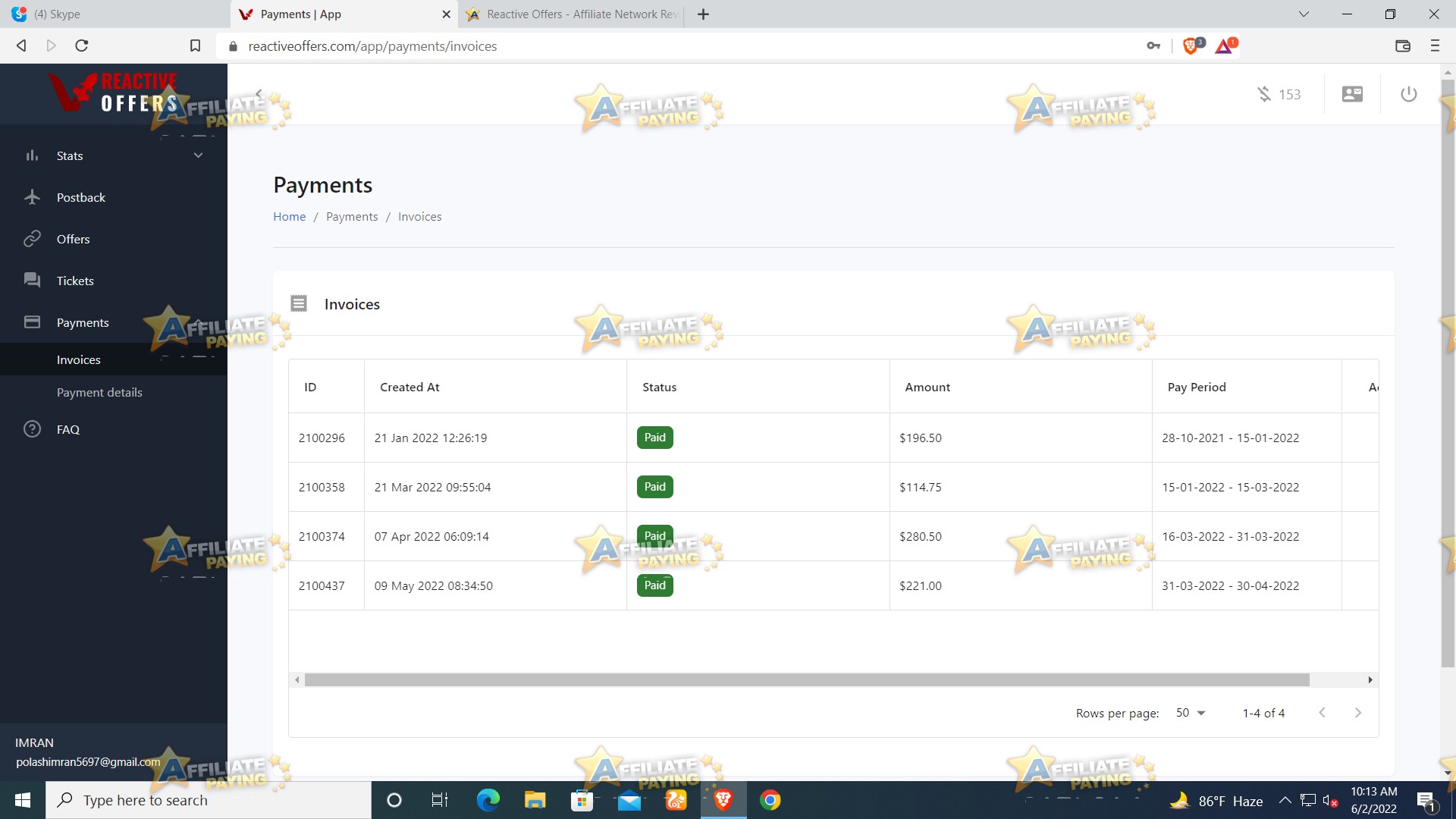Image resolution: width=1456 pixels, height=819 pixels.
Task: Open Google Chrome from the taskbar
Action: point(770,800)
